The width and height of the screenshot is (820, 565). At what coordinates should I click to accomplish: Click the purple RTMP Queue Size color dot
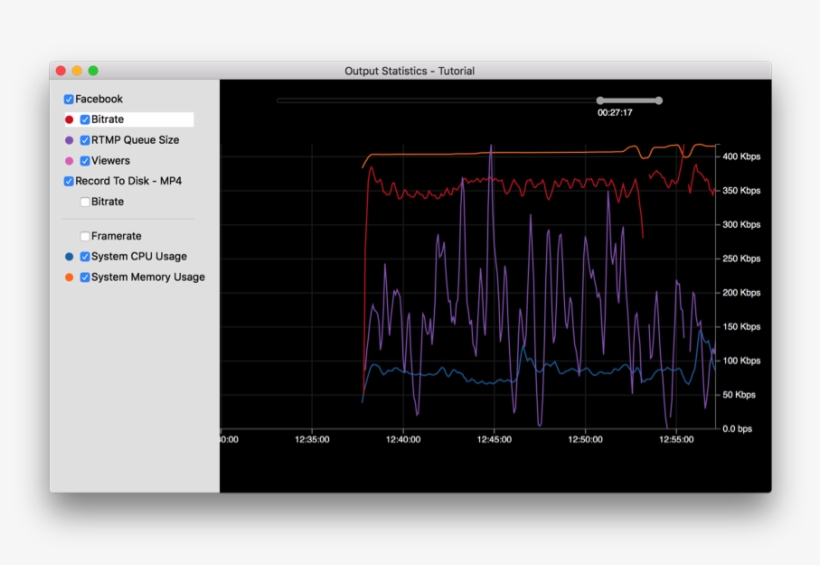[69, 140]
